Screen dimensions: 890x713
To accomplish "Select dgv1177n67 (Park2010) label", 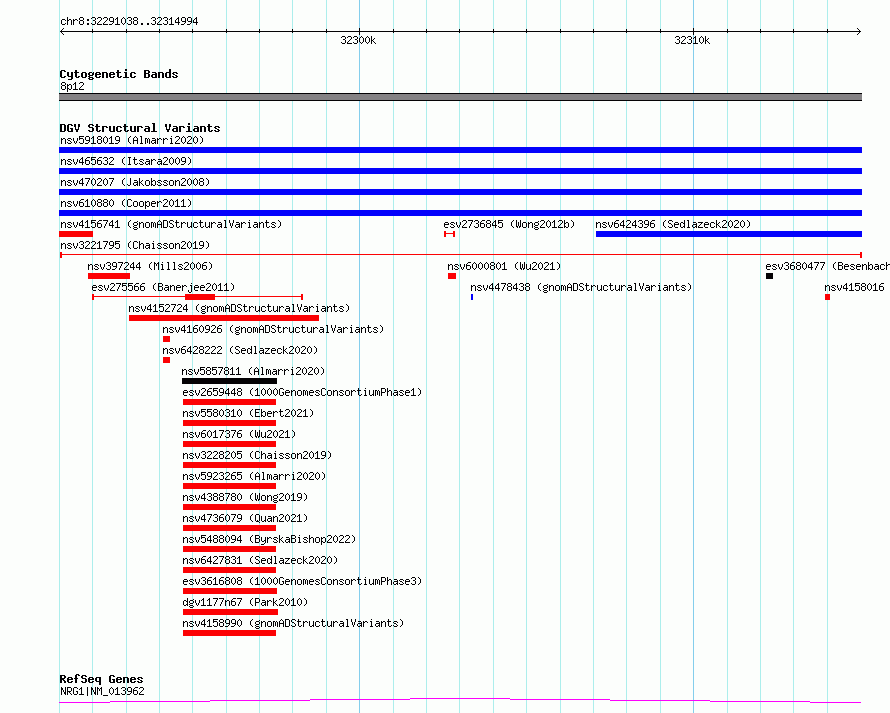I will 245,602.
